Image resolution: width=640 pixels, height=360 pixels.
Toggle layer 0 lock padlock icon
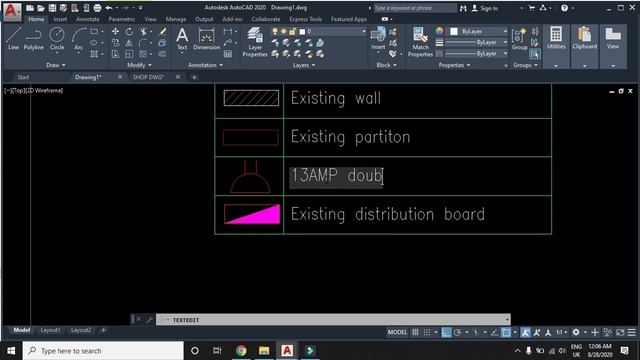pos(292,31)
